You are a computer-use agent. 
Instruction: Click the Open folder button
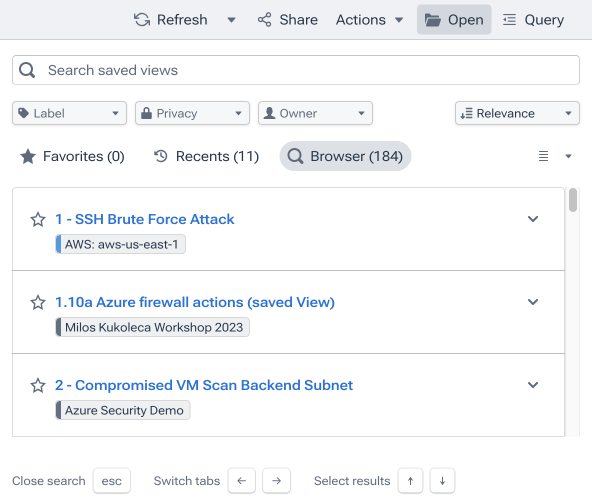(454, 20)
